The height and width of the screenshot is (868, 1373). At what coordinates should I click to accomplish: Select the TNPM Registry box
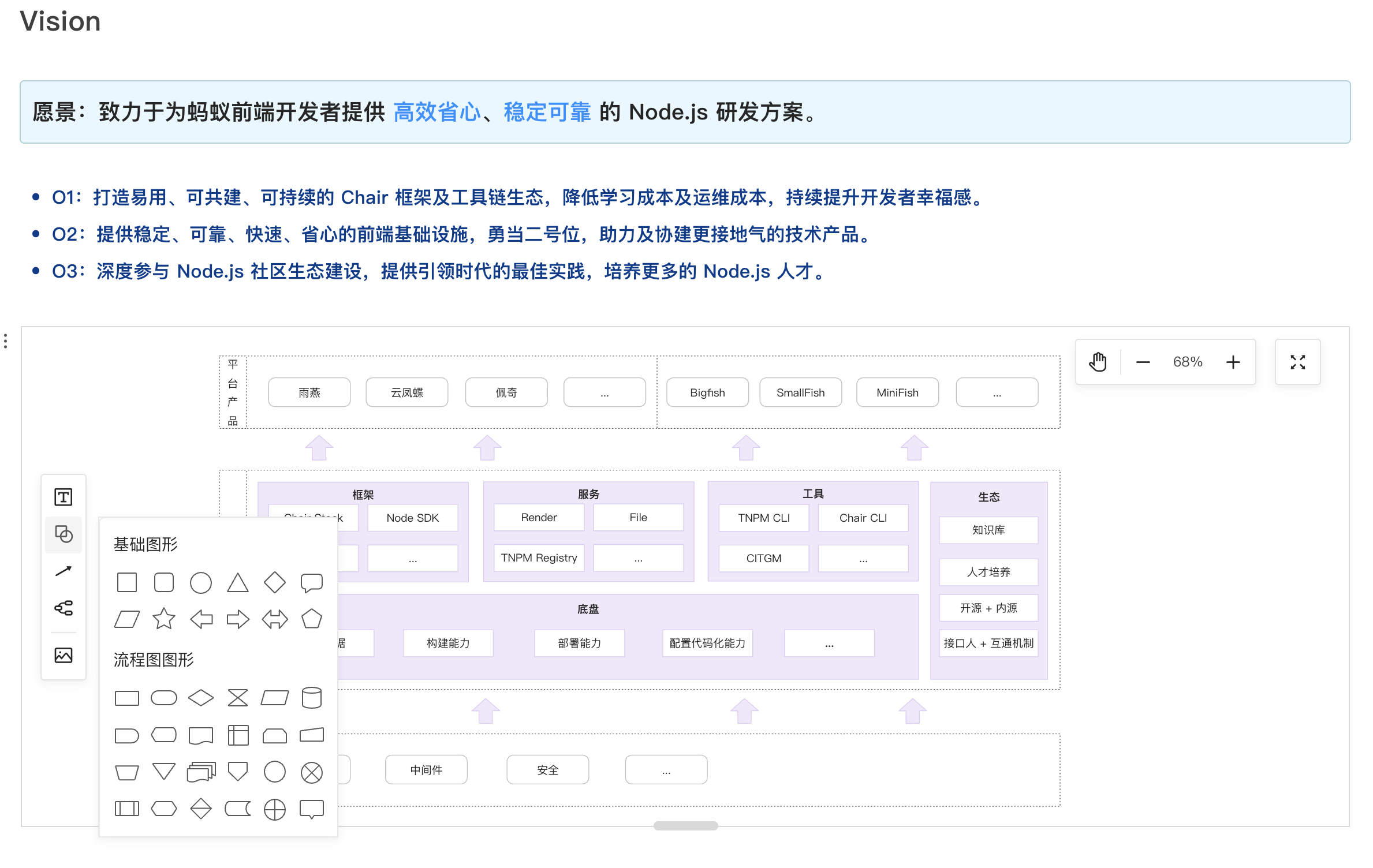(539, 558)
